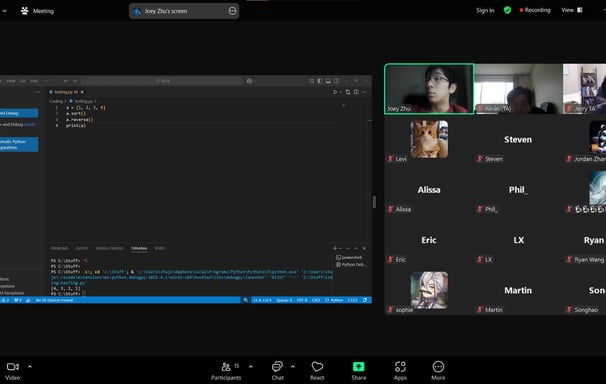Open the Participants panel
This screenshot has width=606, height=384.
coord(226,371)
